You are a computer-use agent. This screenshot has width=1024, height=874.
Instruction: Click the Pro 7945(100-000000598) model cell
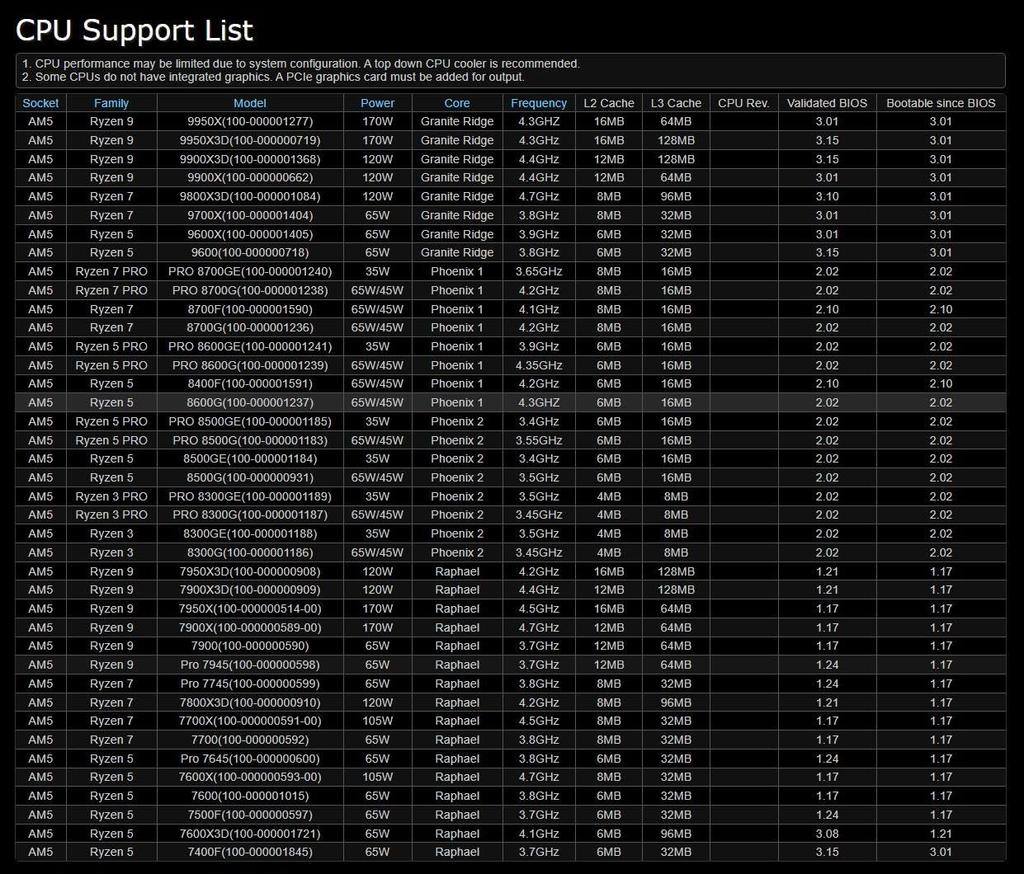coord(250,665)
